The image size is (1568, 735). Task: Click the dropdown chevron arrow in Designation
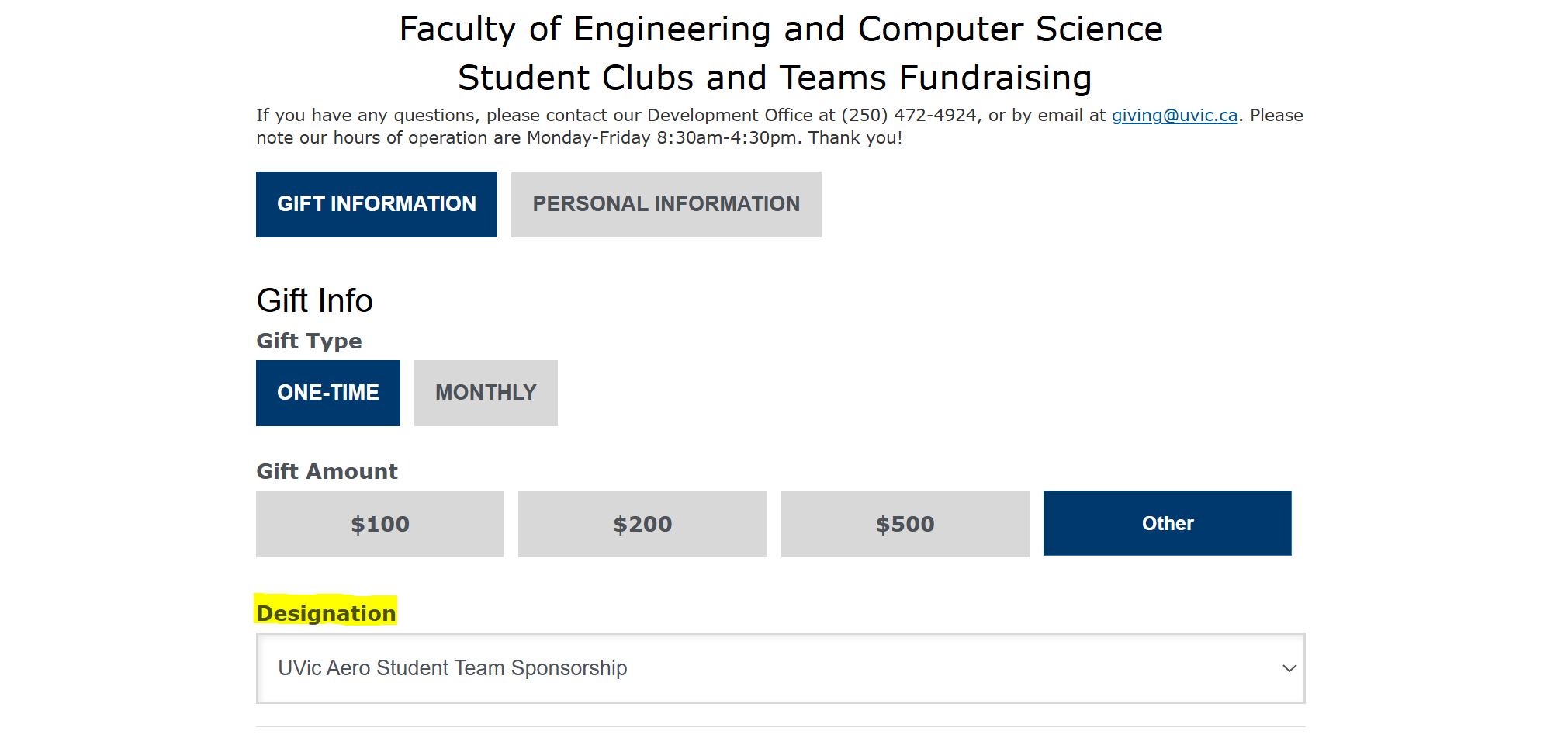tap(1289, 668)
